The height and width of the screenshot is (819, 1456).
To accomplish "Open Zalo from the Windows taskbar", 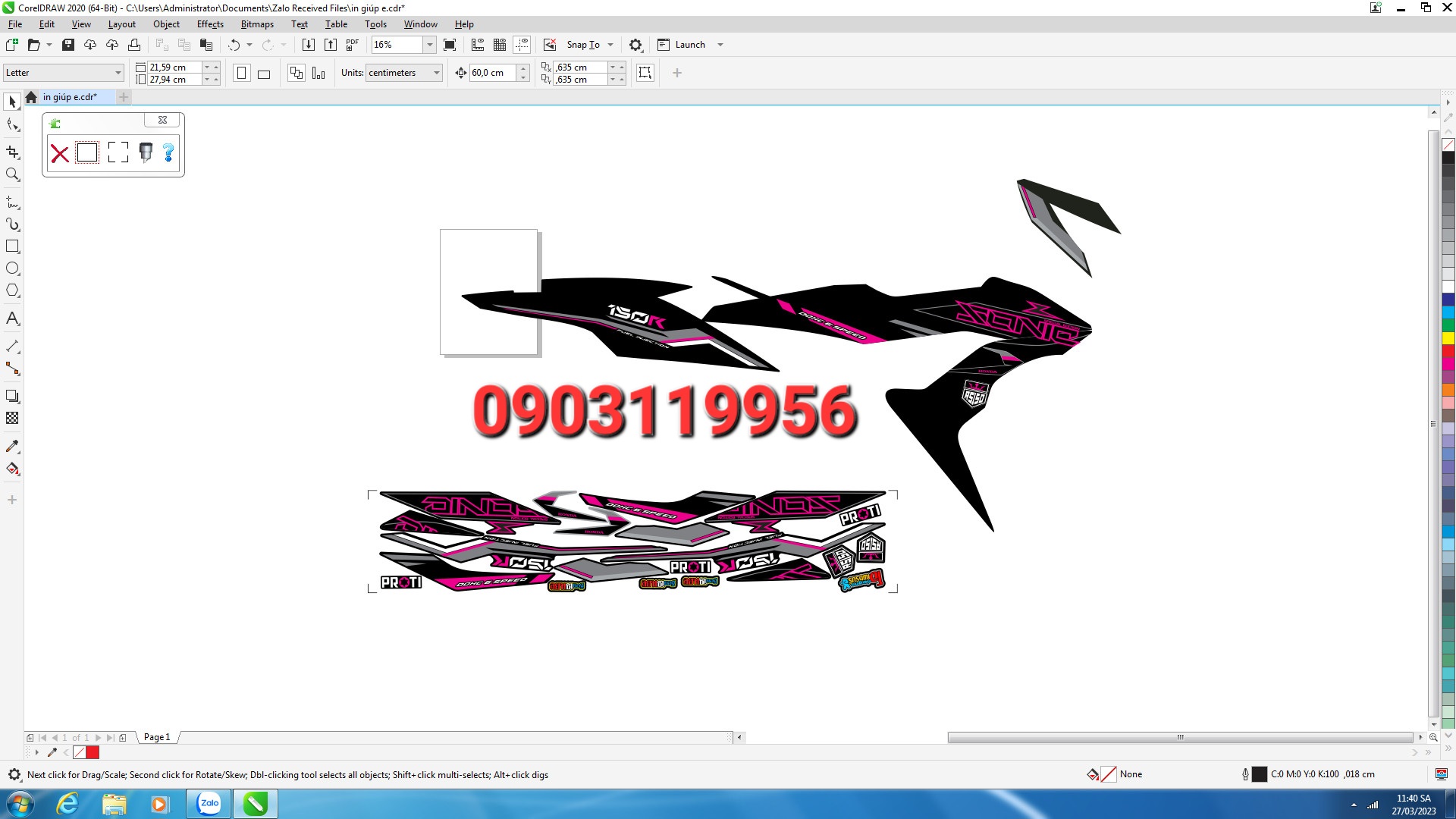I will (209, 804).
